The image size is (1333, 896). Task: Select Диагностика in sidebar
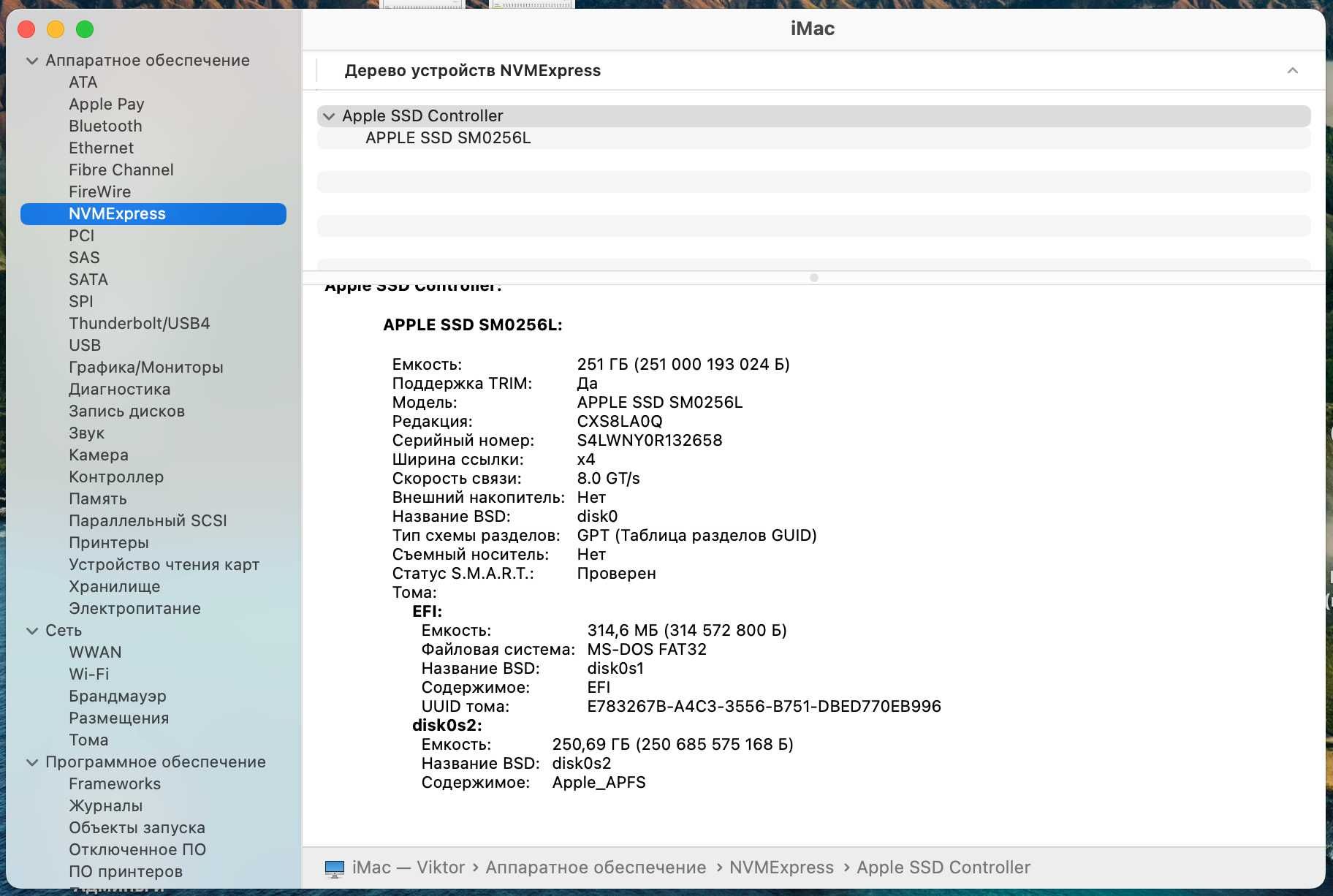pos(120,390)
